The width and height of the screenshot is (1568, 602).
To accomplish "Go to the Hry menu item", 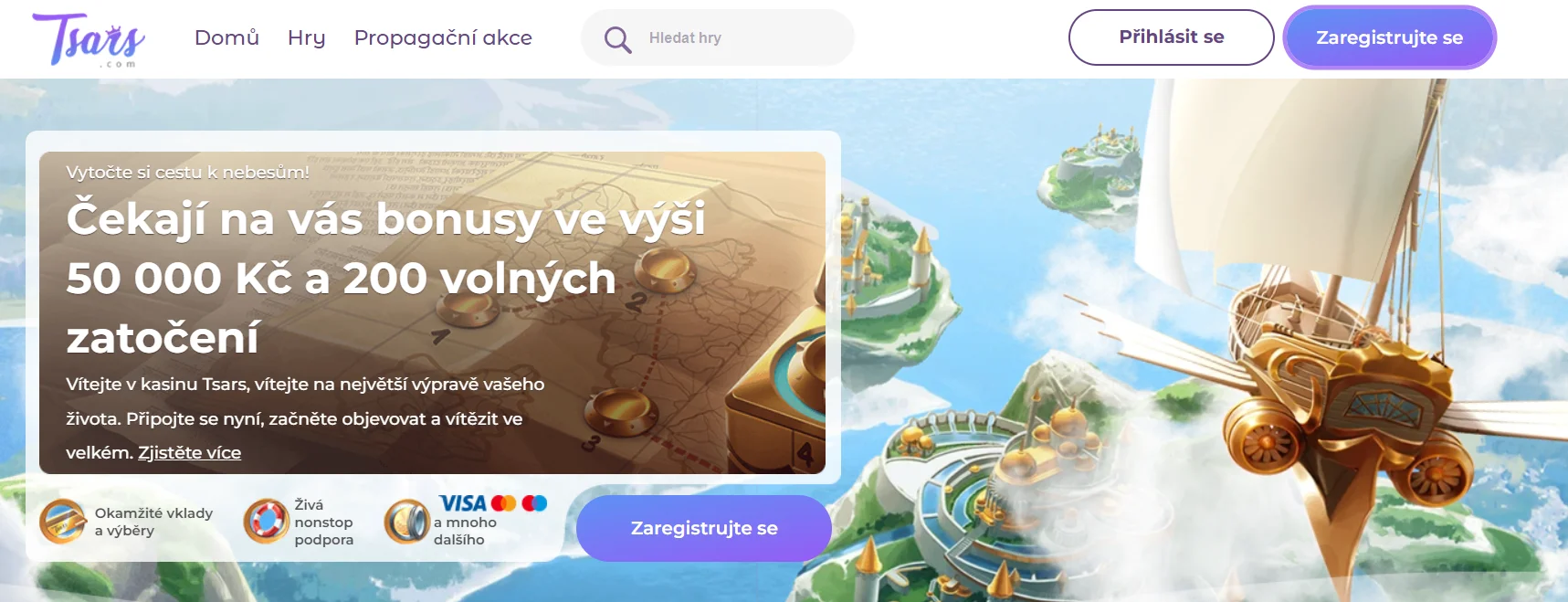I will (x=307, y=38).
